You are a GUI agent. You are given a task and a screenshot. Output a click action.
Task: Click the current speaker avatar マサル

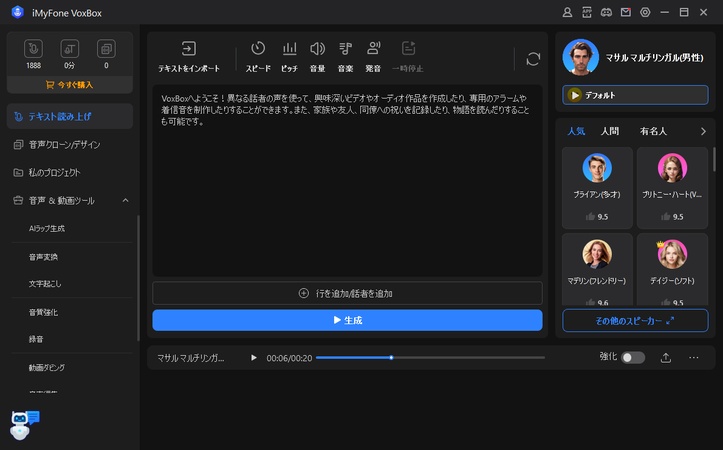(x=581, y=57)
